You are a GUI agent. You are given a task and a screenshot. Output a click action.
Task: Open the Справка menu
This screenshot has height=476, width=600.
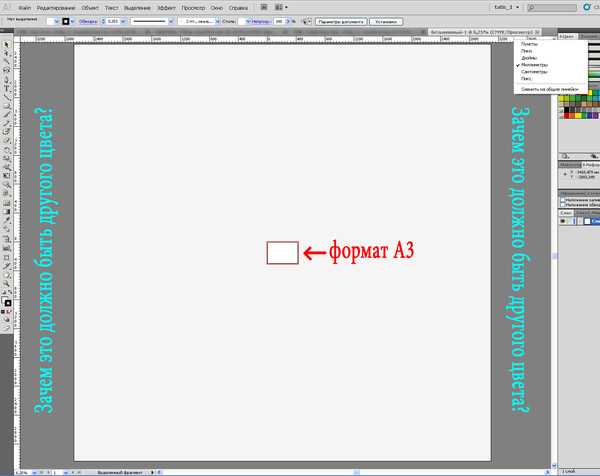point(238,8)
